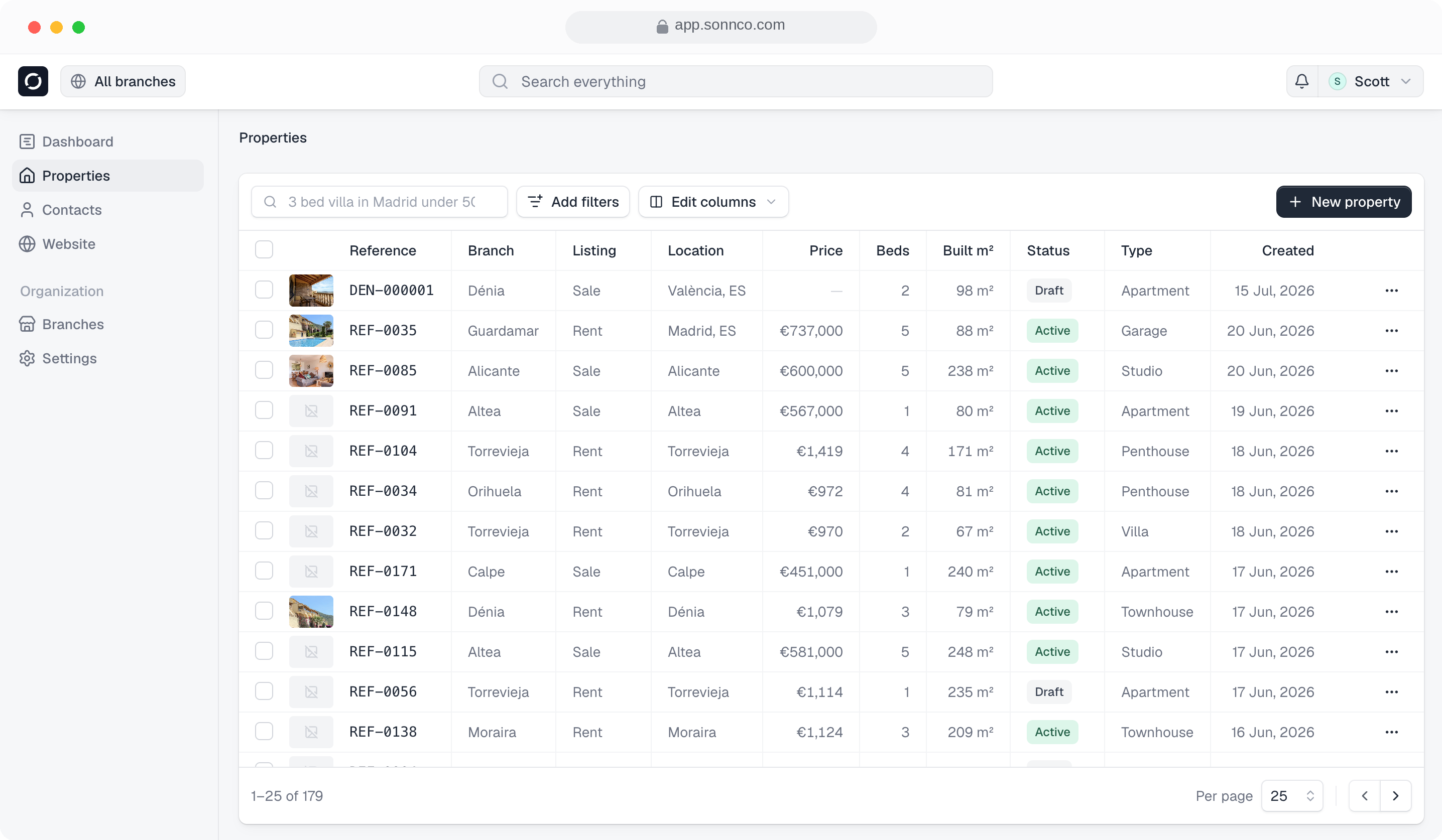Sort by the Created column header

coord(1287,250)
